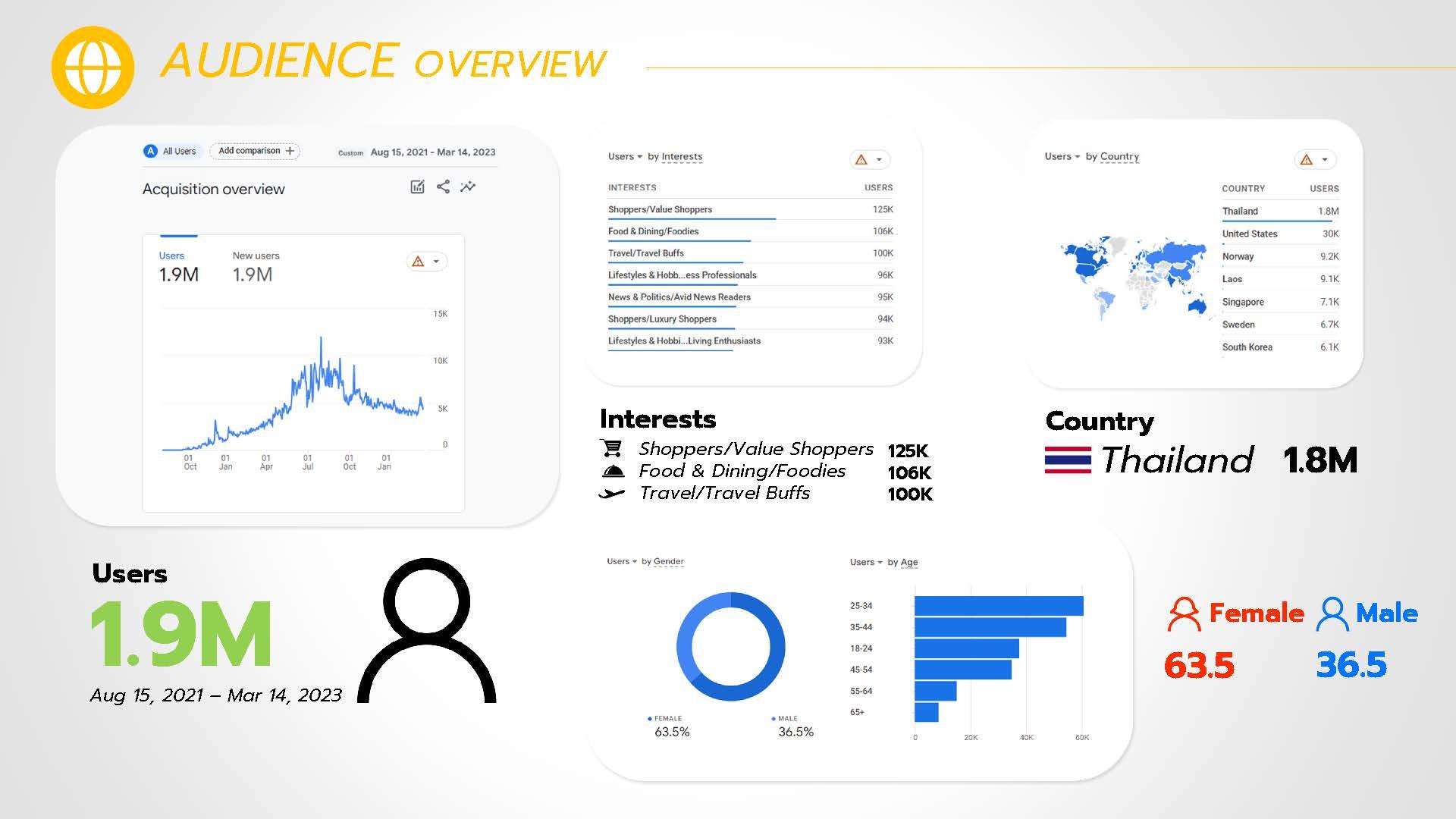Click the shopping cart icon under Interests
This screenshot has width=1456, height=819.
pos(611,448)
